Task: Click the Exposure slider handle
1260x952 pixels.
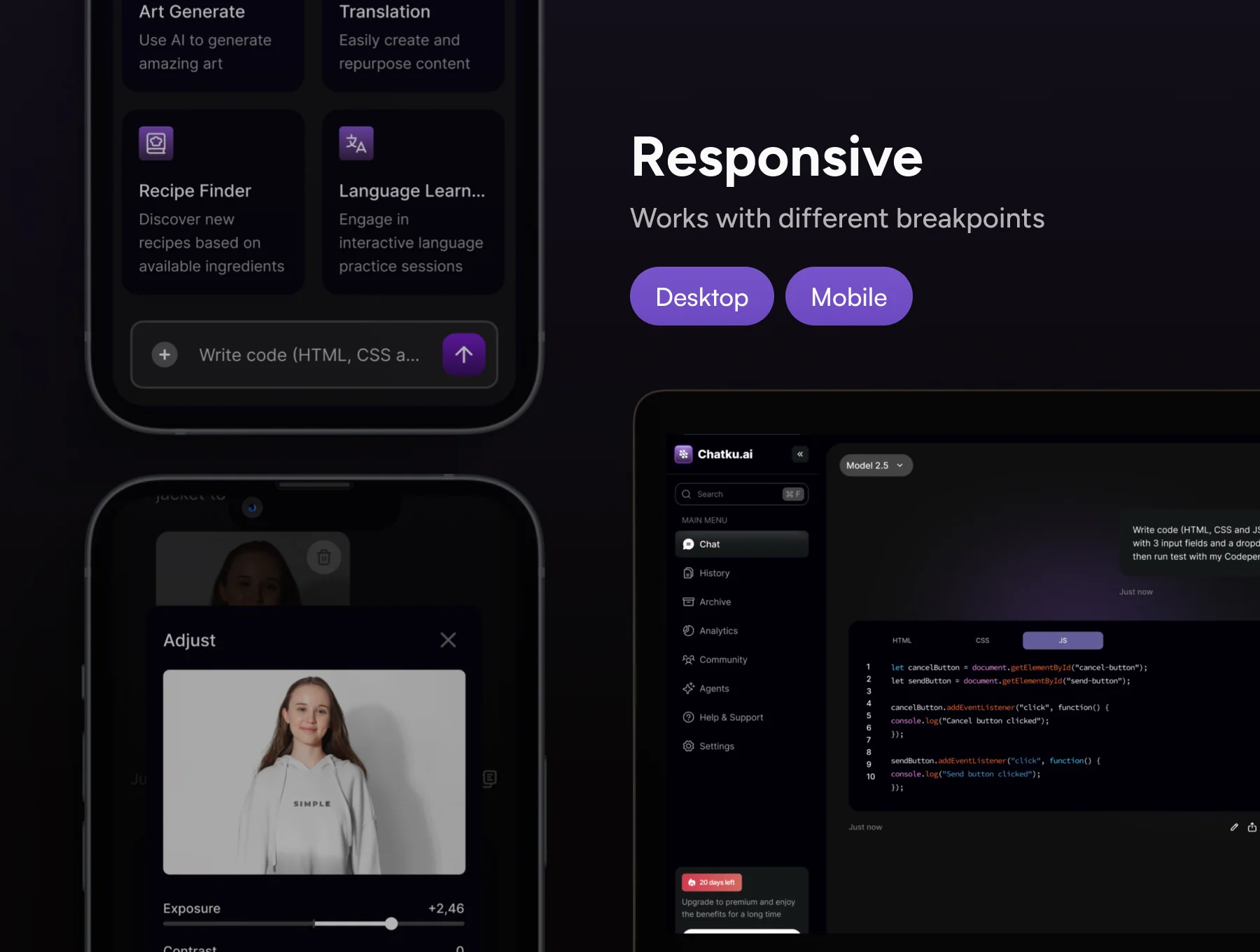Action: (x=391, y=924)
